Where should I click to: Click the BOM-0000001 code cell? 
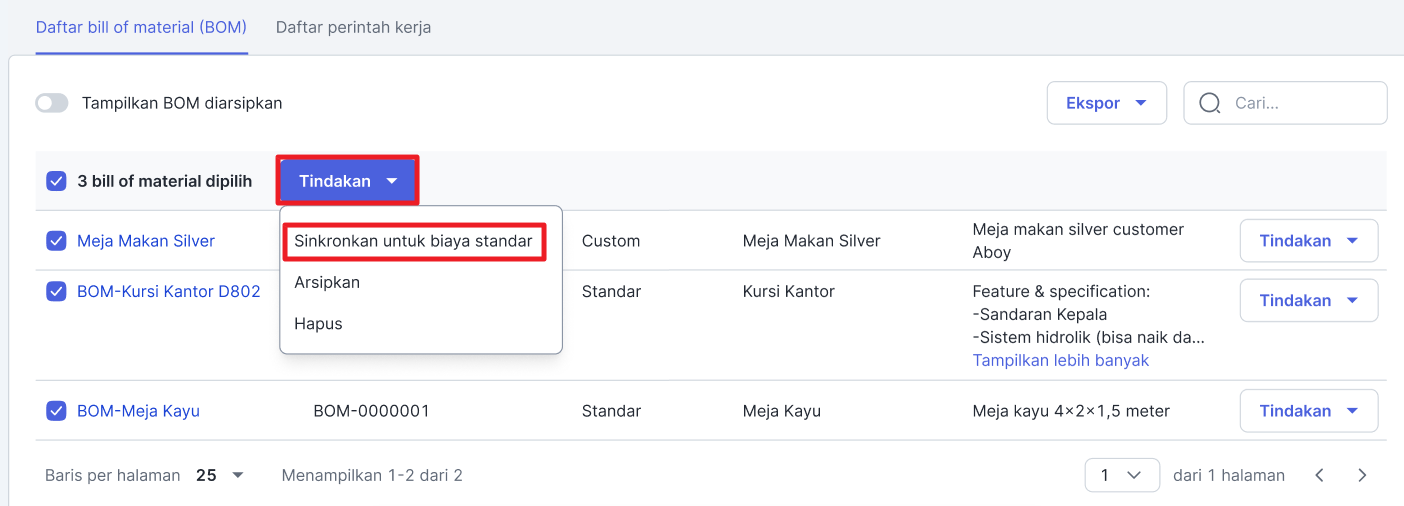(x=372, y=411)
